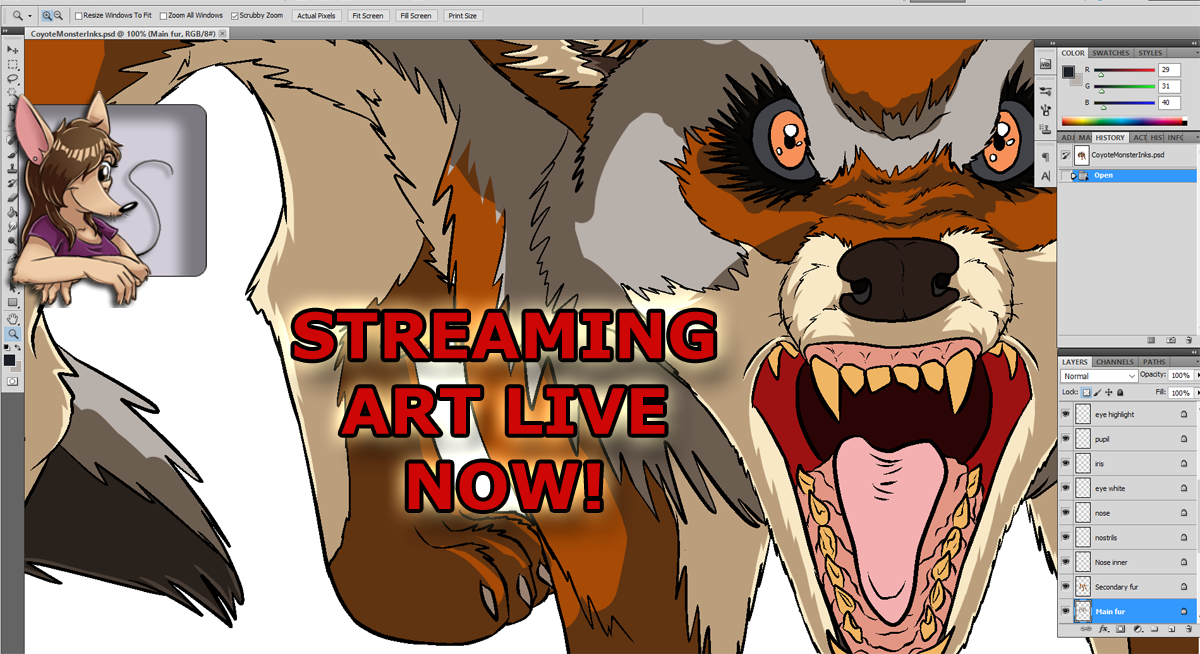
Task: Expand the toolbox to two columns
Action: click(5, 31)
